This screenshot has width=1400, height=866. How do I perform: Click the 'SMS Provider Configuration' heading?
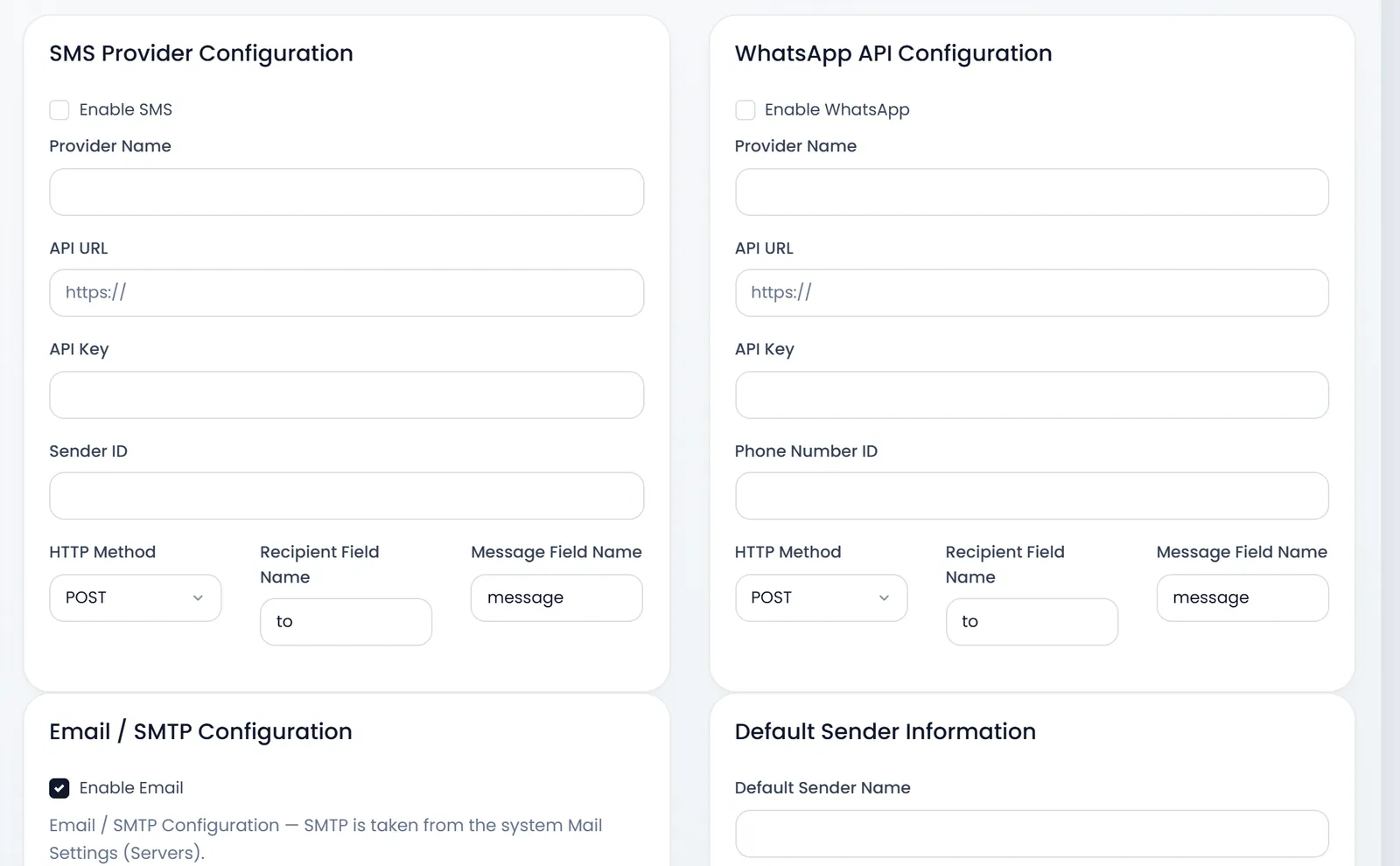pos(201,53)
